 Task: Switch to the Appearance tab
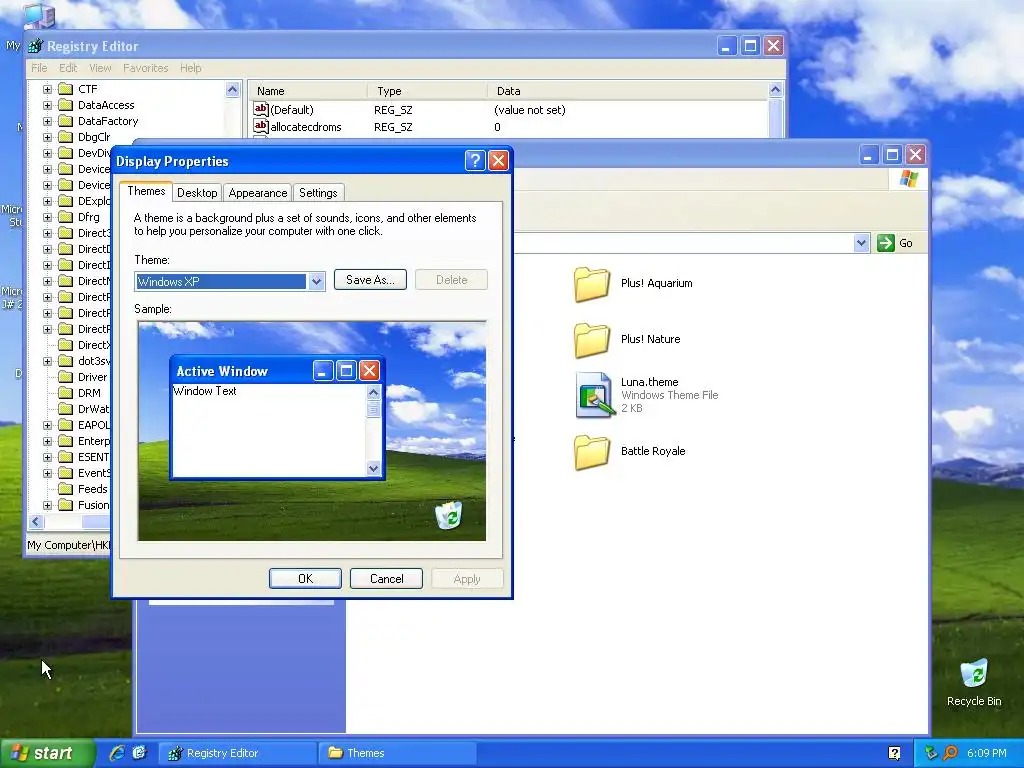click(x=257, y=193)
